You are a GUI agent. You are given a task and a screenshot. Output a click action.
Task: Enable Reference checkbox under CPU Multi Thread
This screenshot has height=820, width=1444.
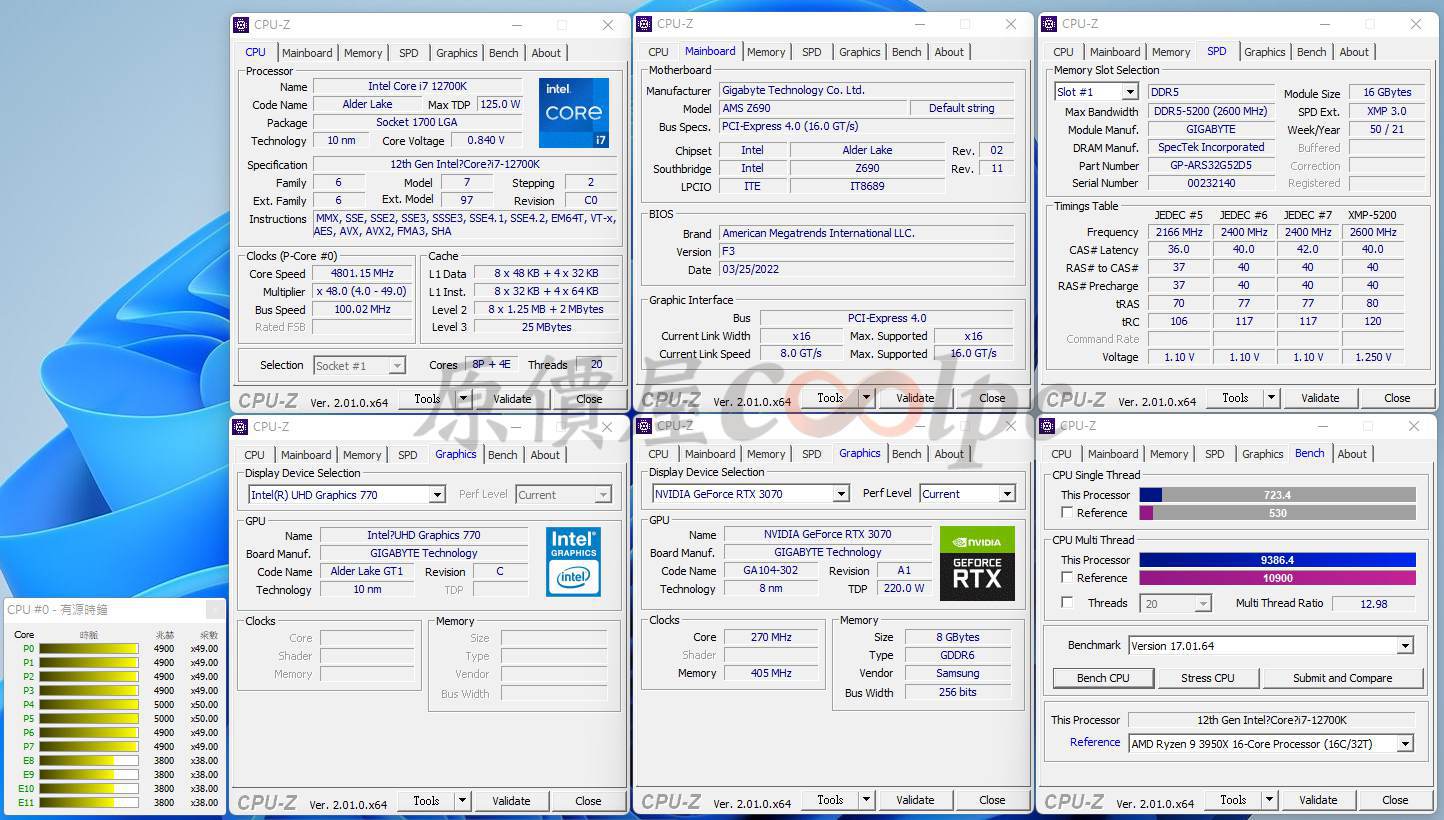(1067, 578)
